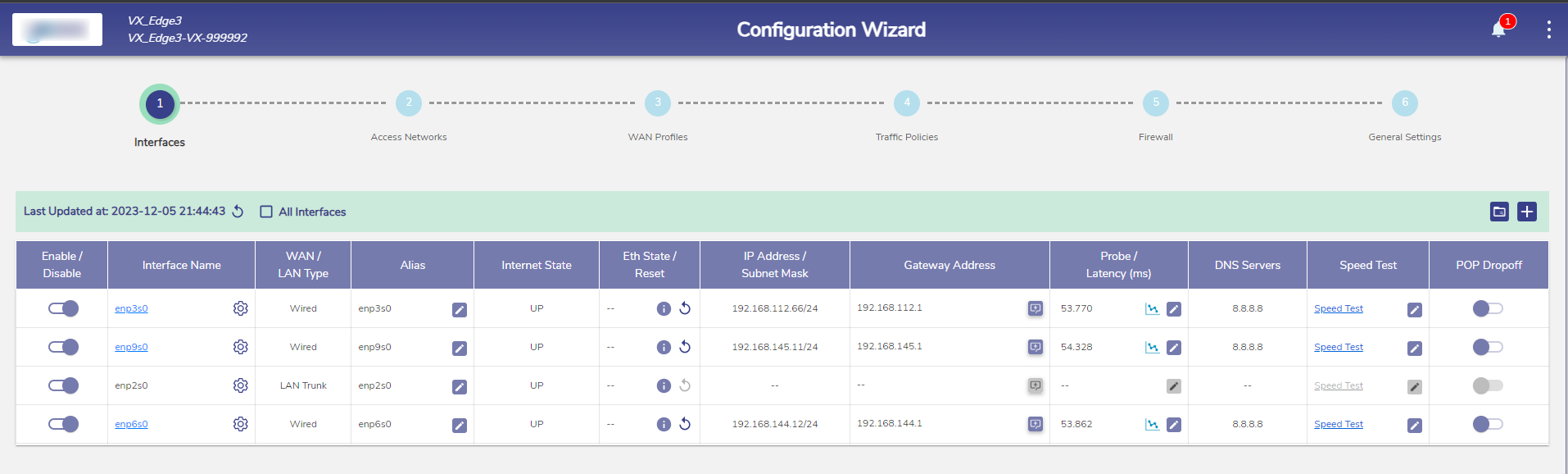Screen dimensions: 1568x474
Task: Jump to step 5 Firewall
Action: coord(1155,103)
